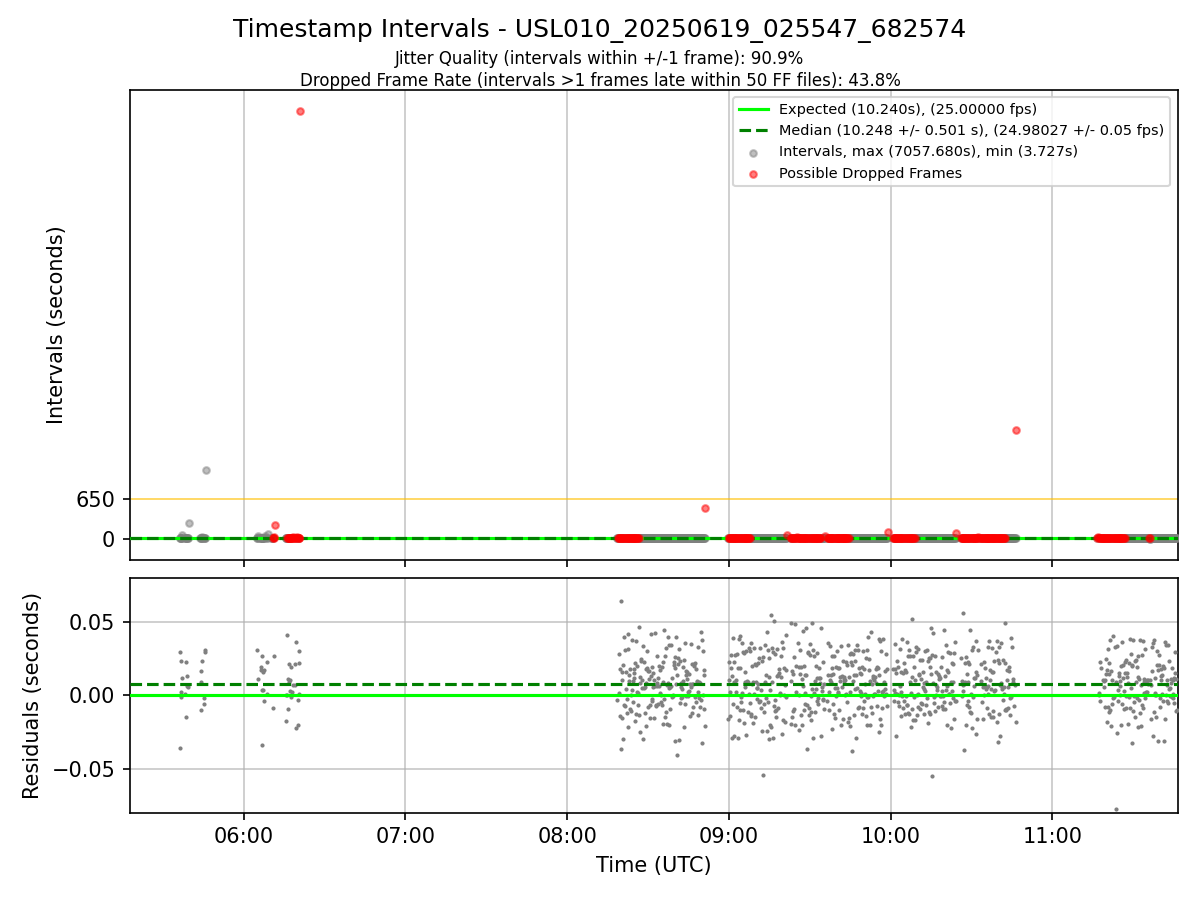Viewport: 1200px width, 900px height.
Task: Click the '07:00' x-axis tick label
Action: [405, 834]
